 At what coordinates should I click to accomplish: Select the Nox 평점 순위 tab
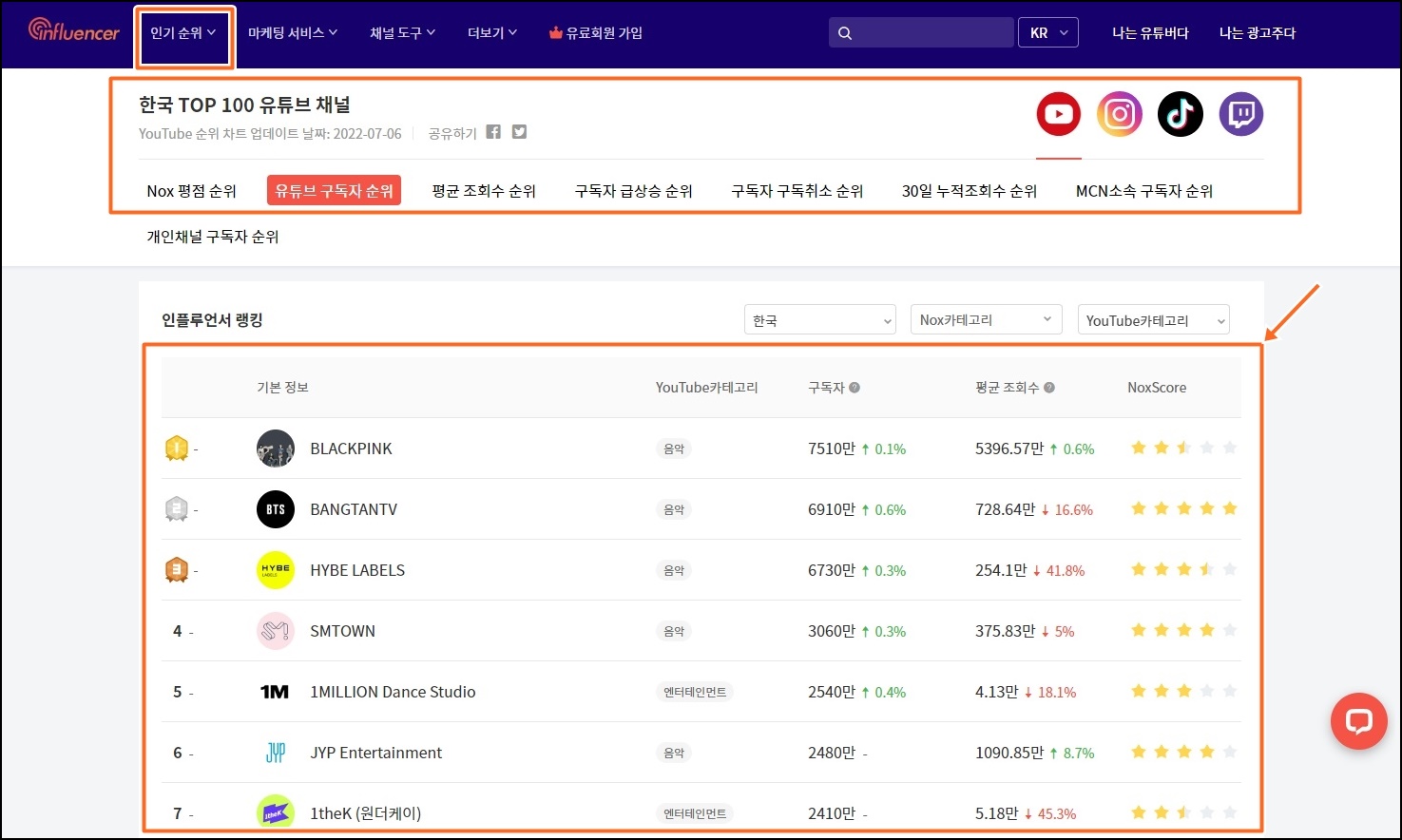coord(191,191)
